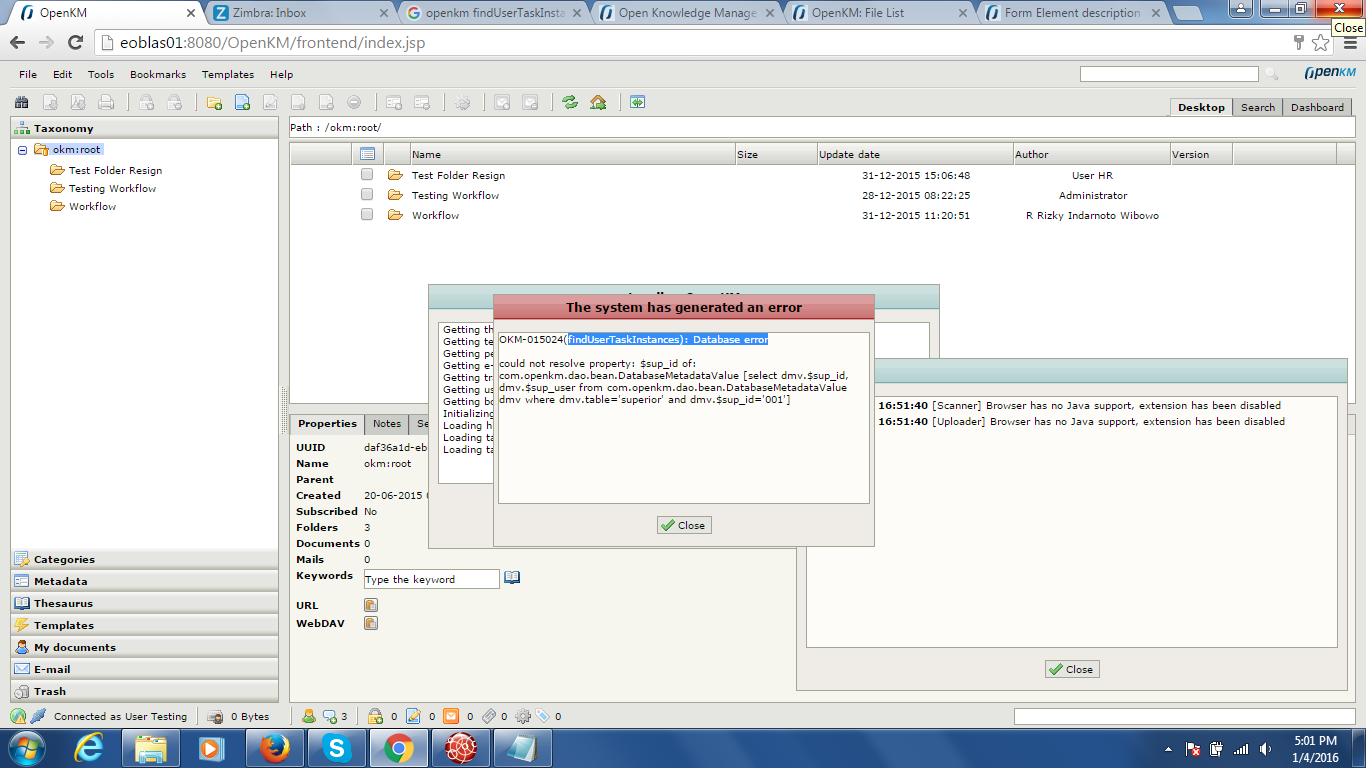Close the log message popup on right

(1071, 669)
